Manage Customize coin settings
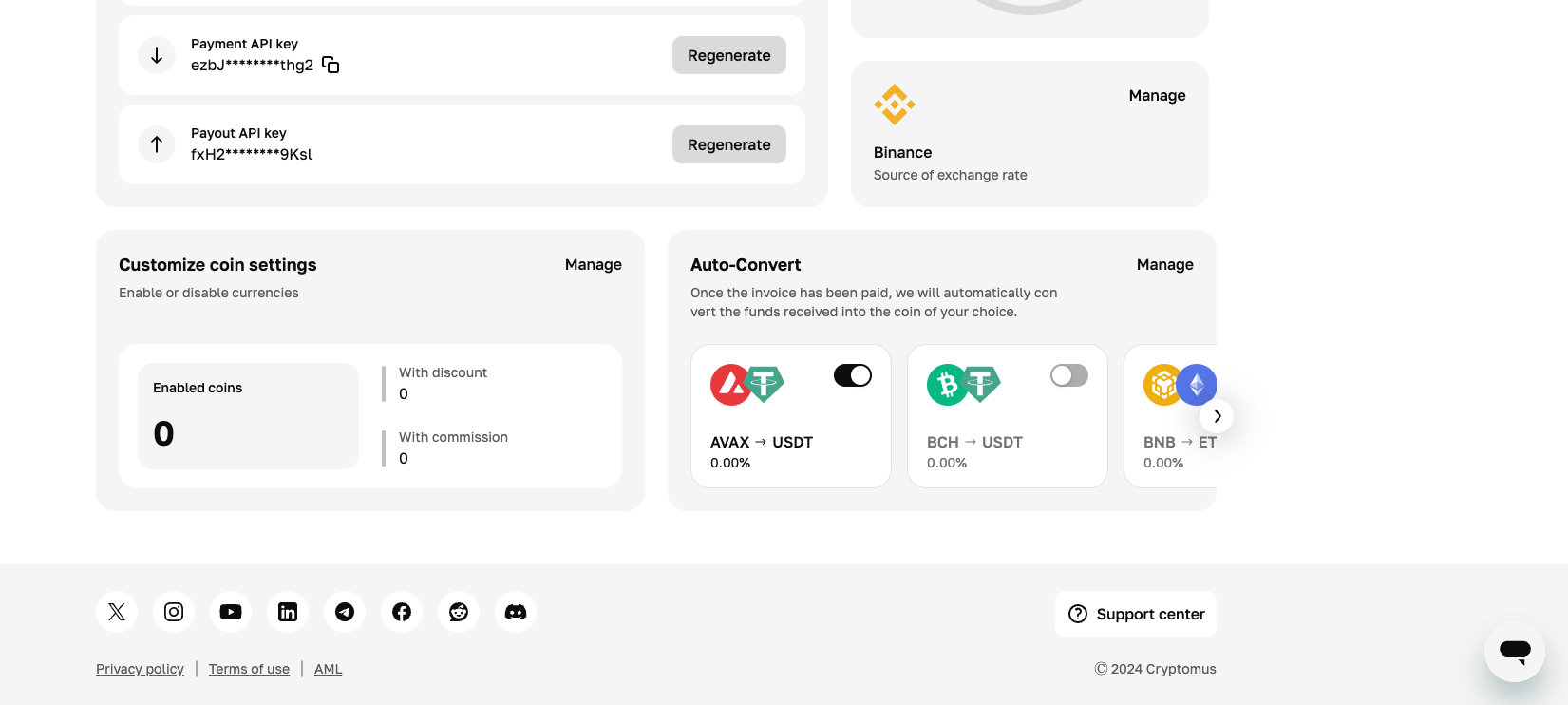1568x705 pixels. 593,264
